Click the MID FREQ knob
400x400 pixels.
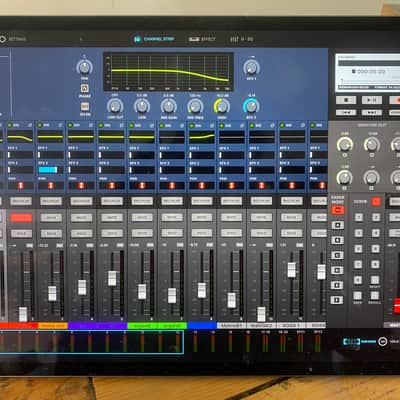(195, 107)
